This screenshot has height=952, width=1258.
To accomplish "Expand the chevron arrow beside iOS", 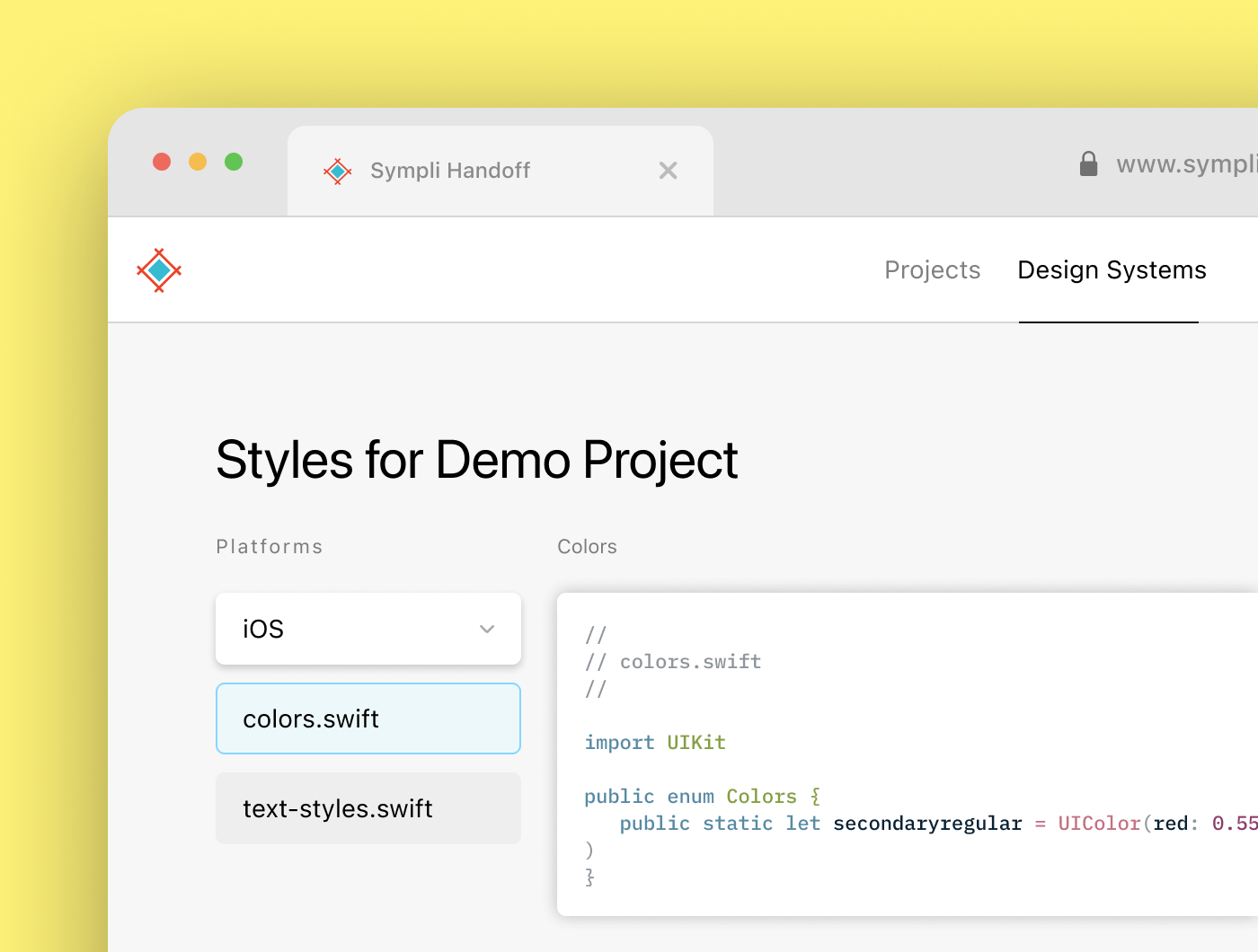I will [487, 629].
